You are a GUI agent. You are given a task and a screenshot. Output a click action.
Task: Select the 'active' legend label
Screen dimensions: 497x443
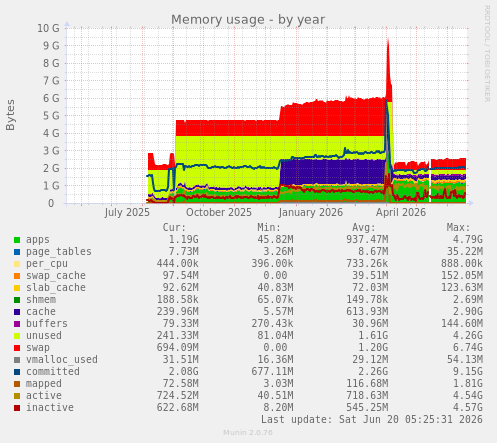(x=44, y=396)
